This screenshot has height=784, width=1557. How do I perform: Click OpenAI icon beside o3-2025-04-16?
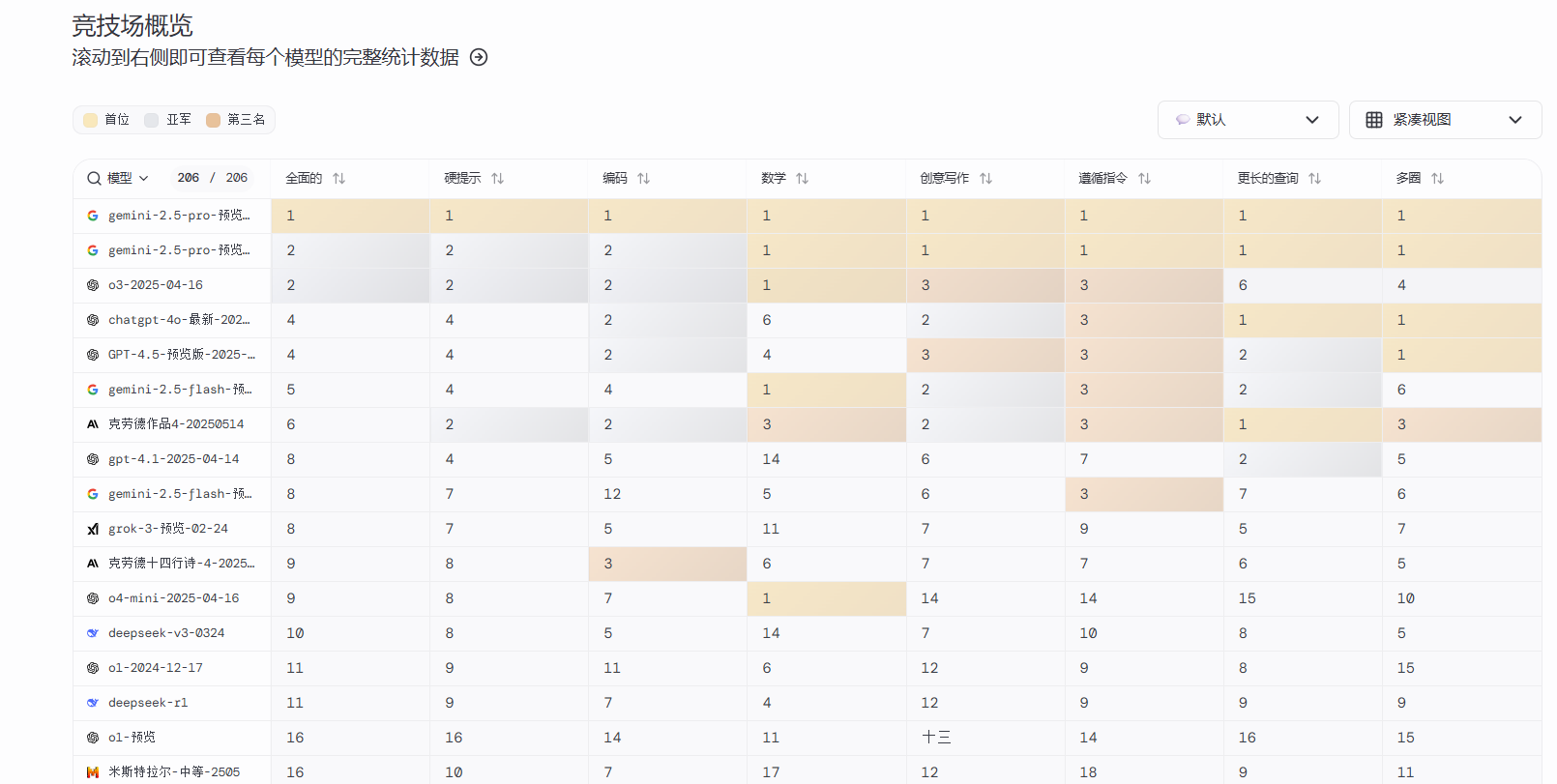(93, 285)
